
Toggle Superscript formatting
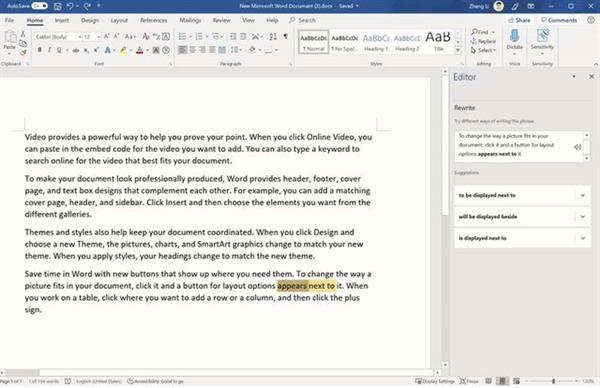[96, 50]
